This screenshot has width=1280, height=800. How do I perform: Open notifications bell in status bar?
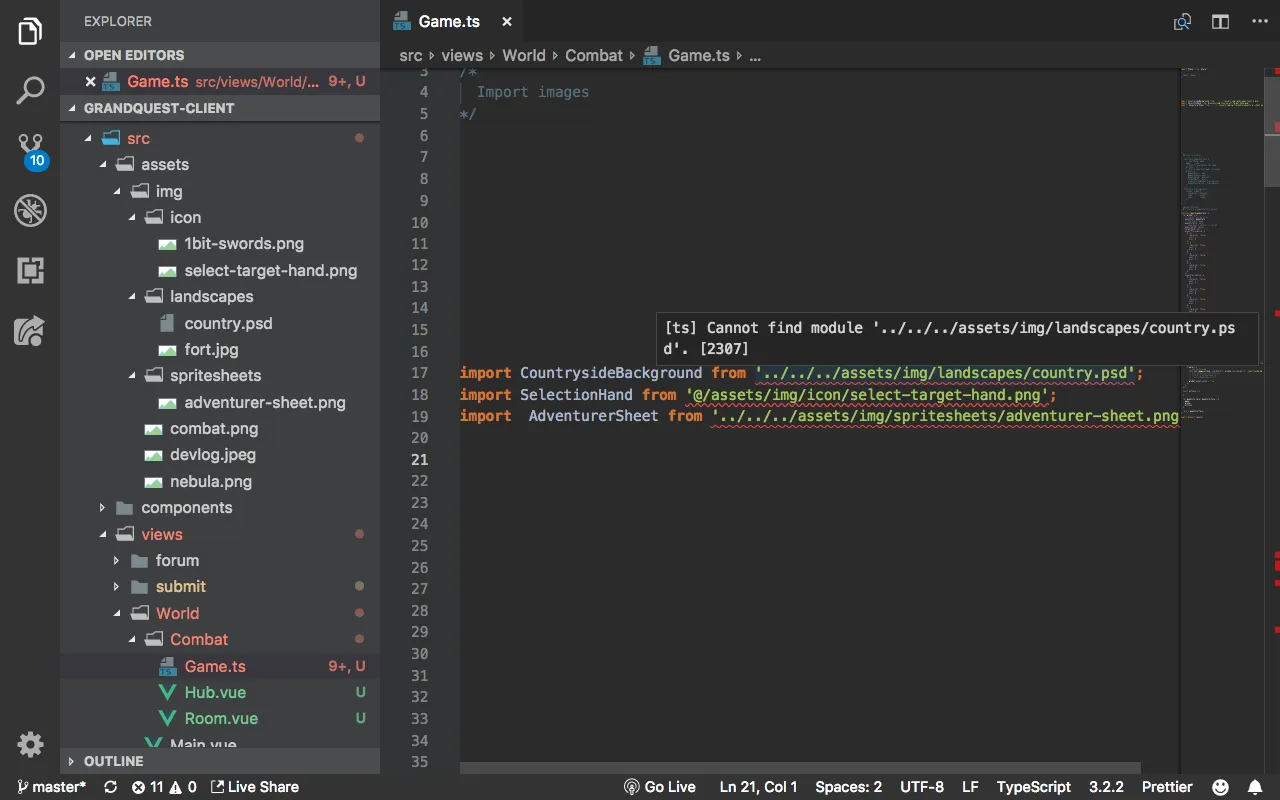click(1255, 787)
